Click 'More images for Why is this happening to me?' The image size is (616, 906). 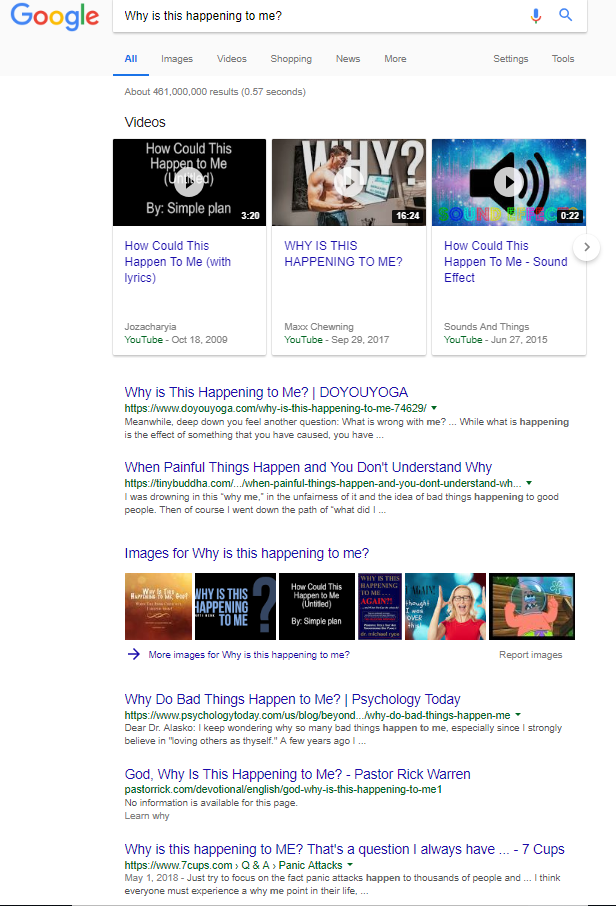point(249,655)
